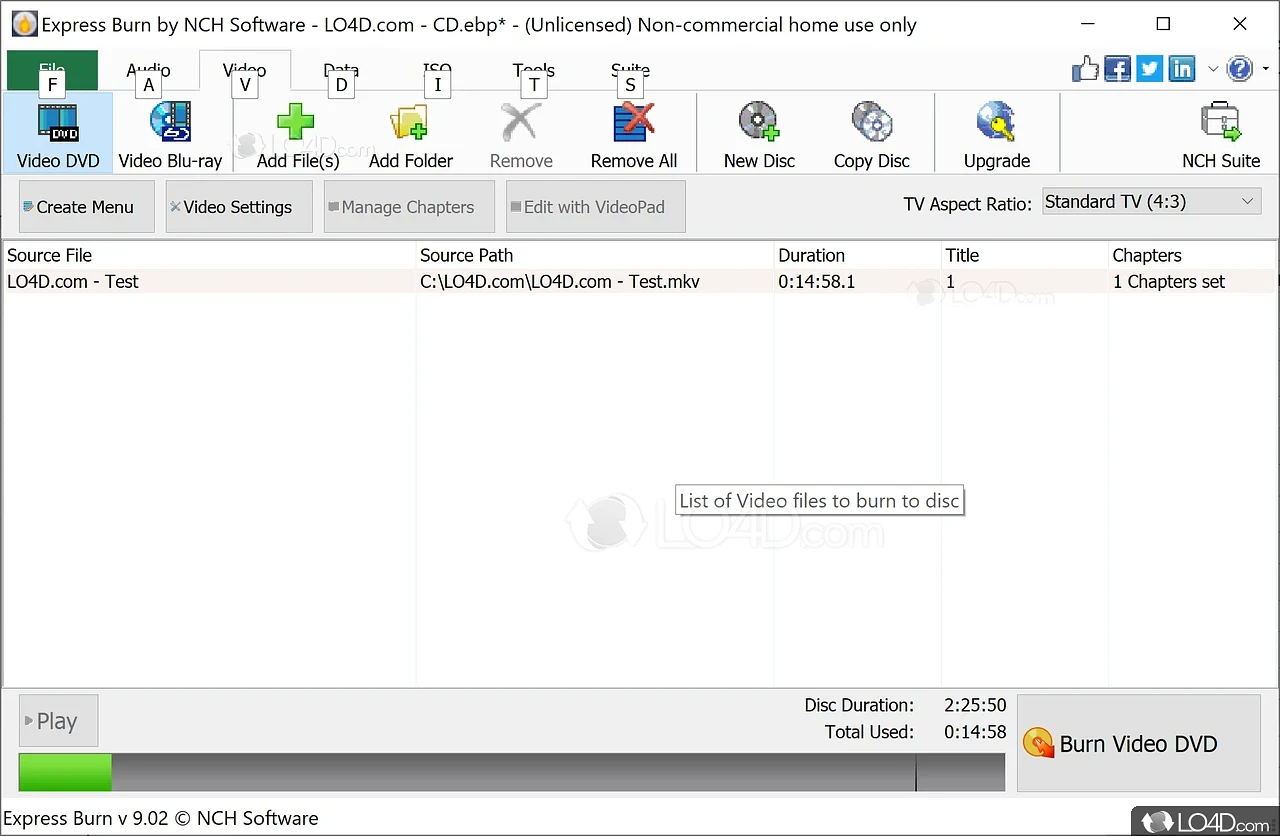Open the NCH Suite toolbox
1280x836 pixels.
click(x=1221, y=133)
